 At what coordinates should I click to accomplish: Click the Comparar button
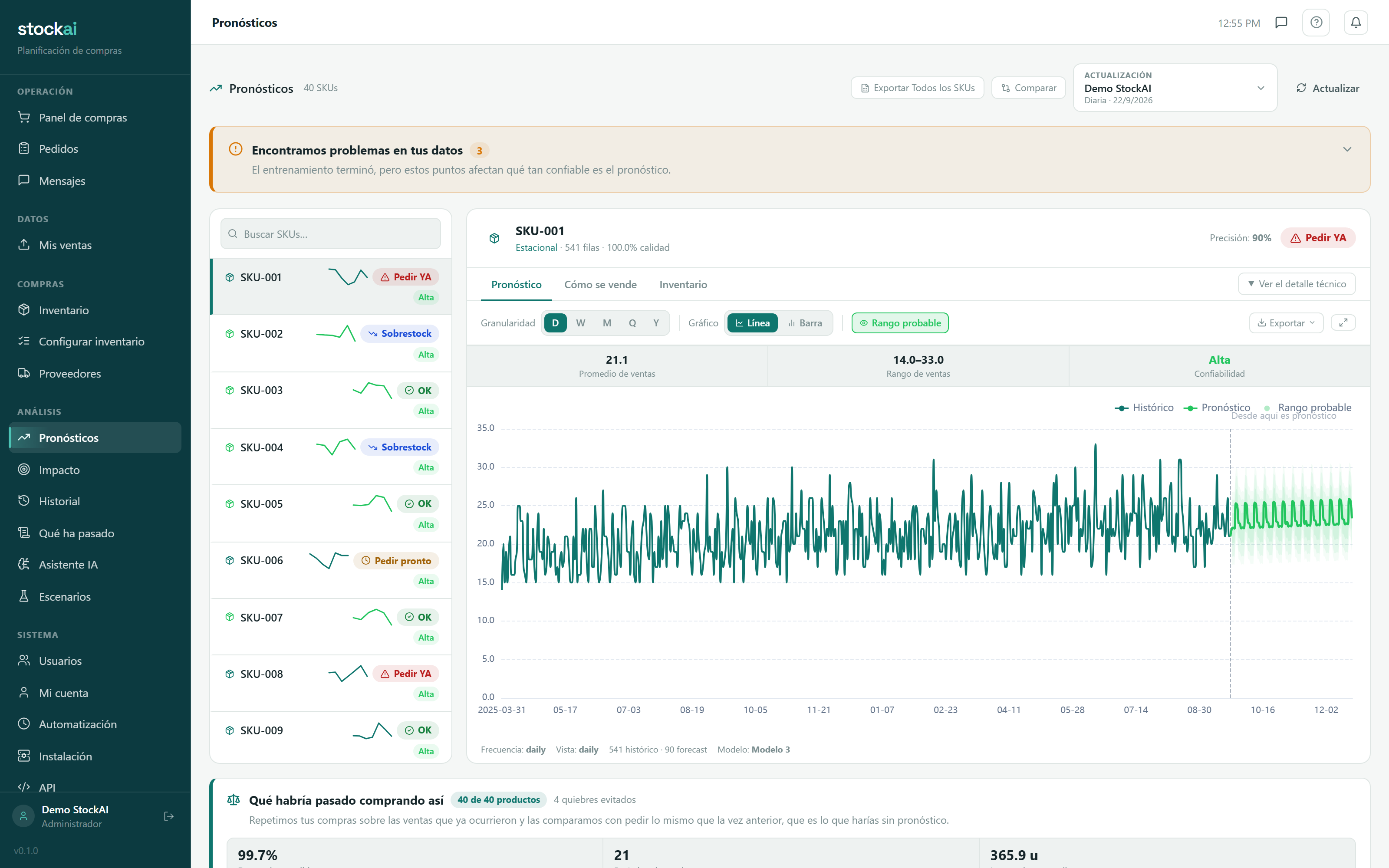pyautogui.click(x=1029, y=88)
